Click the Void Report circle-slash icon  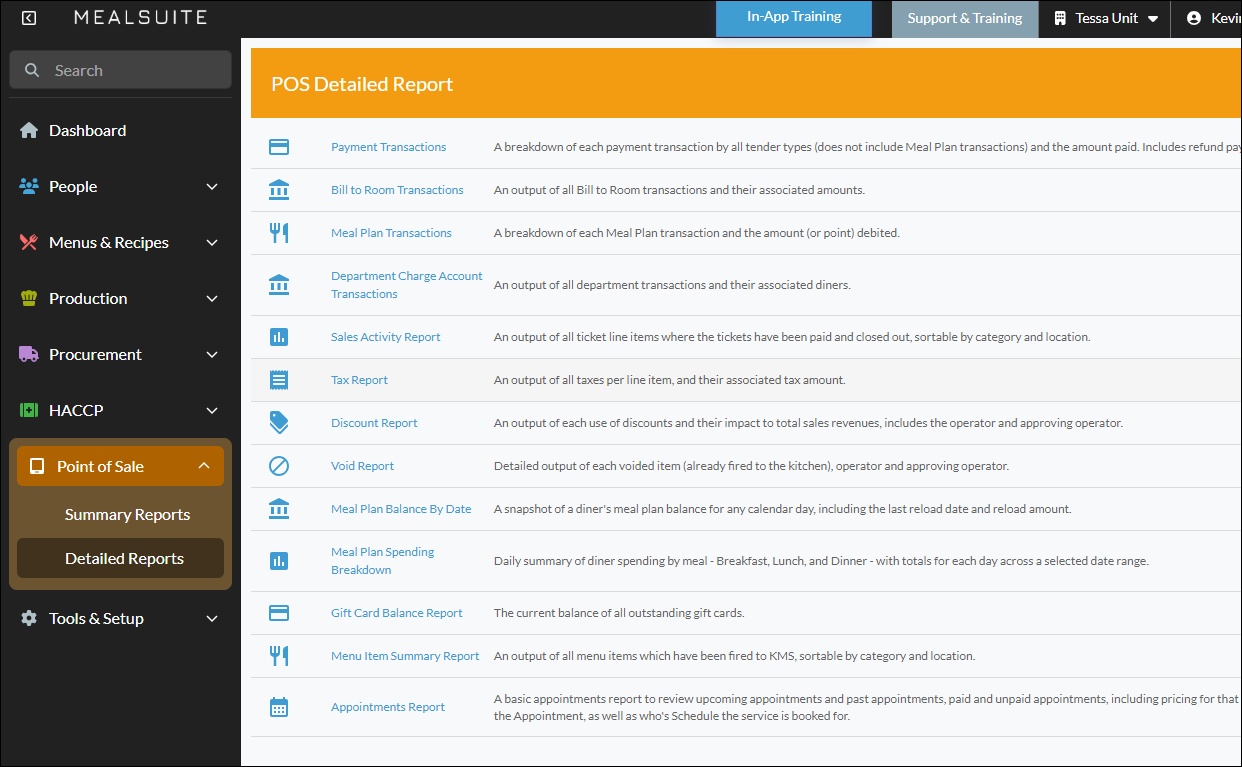click(279, 466)
